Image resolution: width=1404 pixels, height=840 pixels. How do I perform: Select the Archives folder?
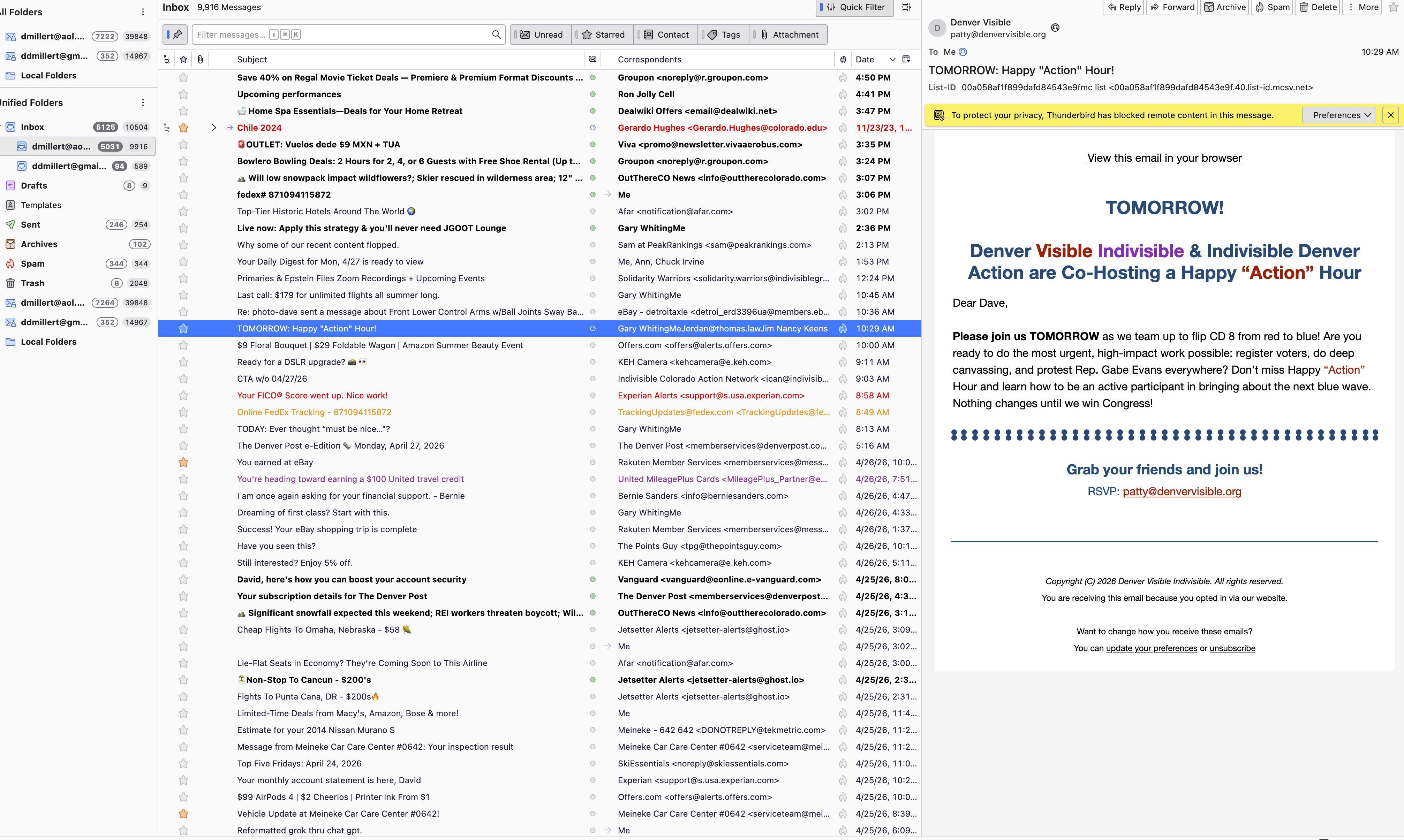click(x=39, y=244)
